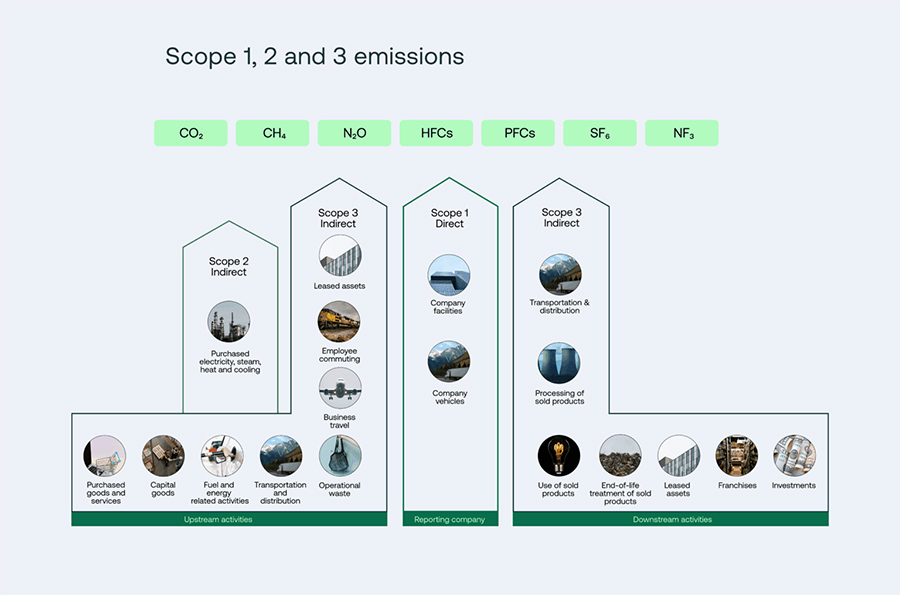
Task: Click the Capital goods icon
Action: tap(162, 453)
